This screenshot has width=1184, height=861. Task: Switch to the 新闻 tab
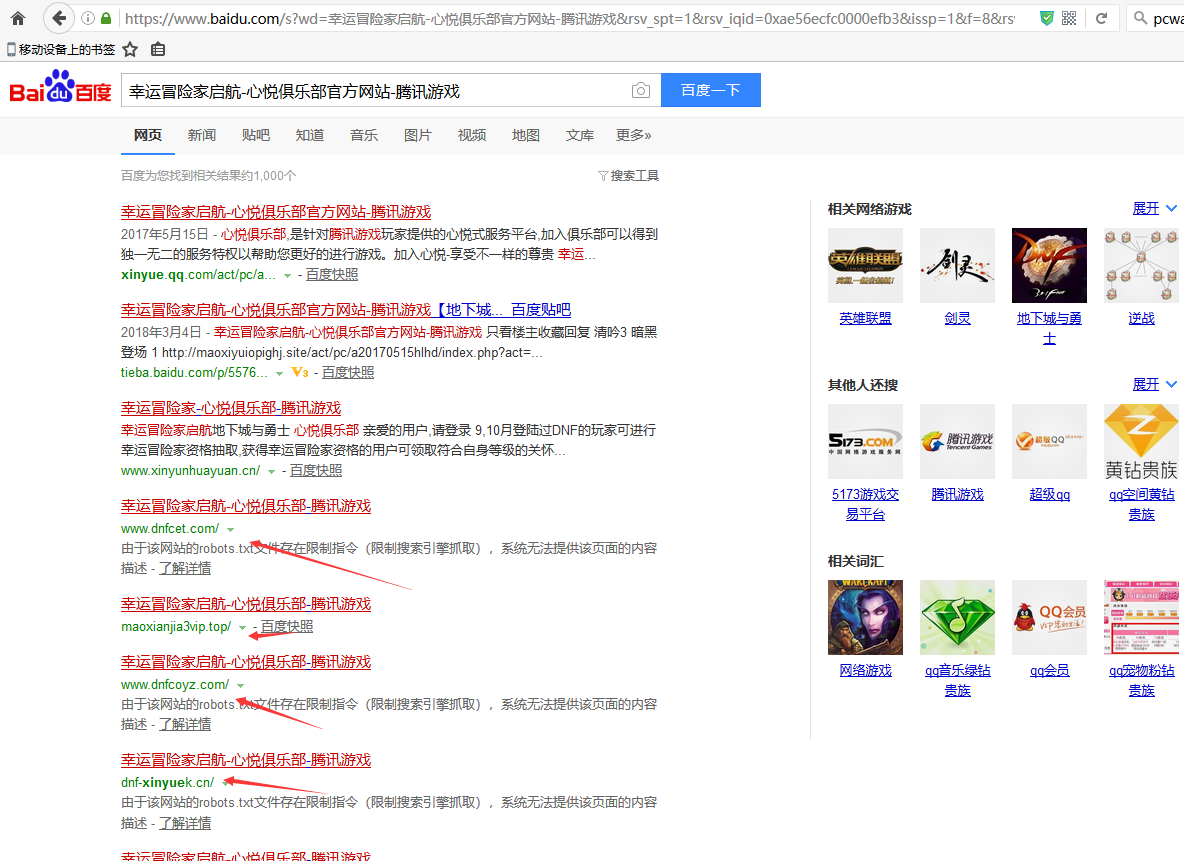202,135
